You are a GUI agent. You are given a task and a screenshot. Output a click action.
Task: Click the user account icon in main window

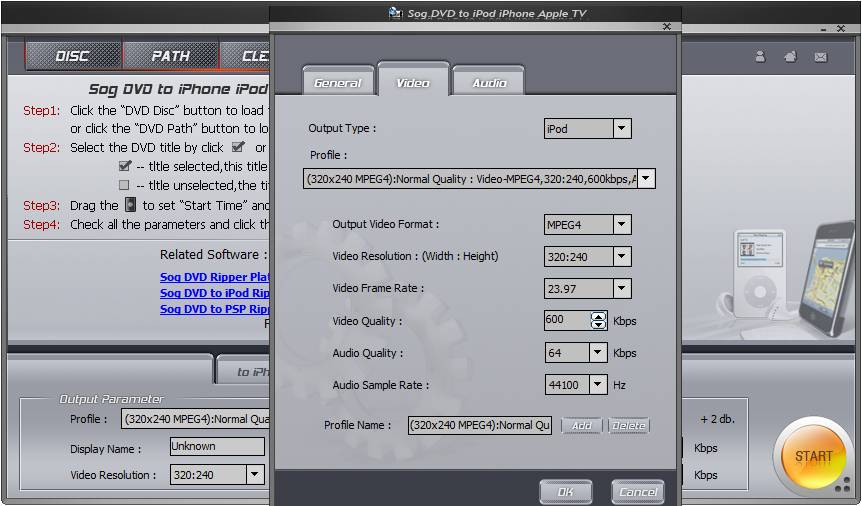(760, 57)
